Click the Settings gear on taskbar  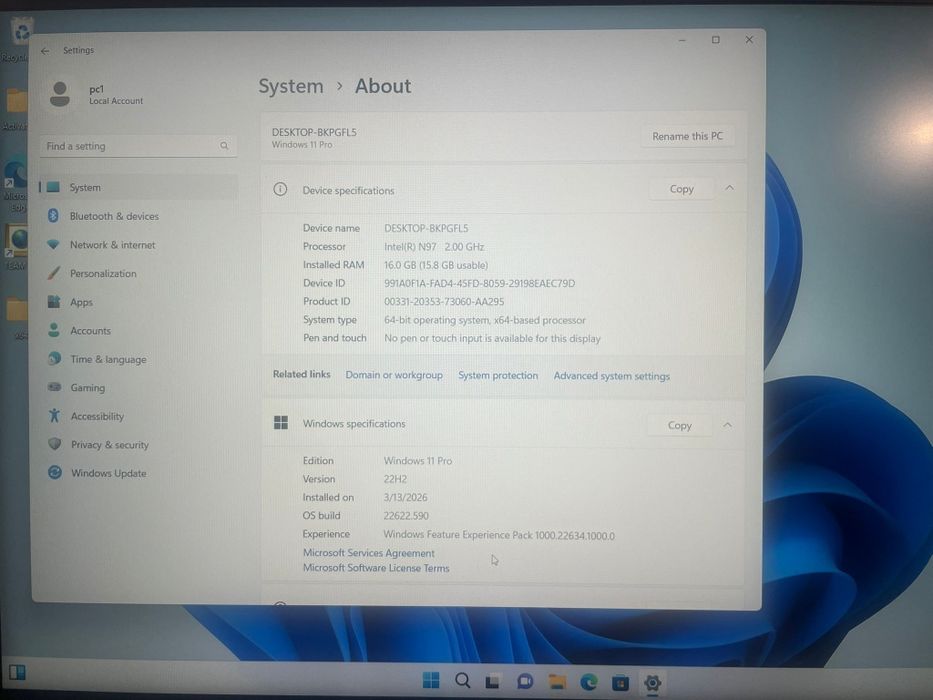click(x=653, y=683)
